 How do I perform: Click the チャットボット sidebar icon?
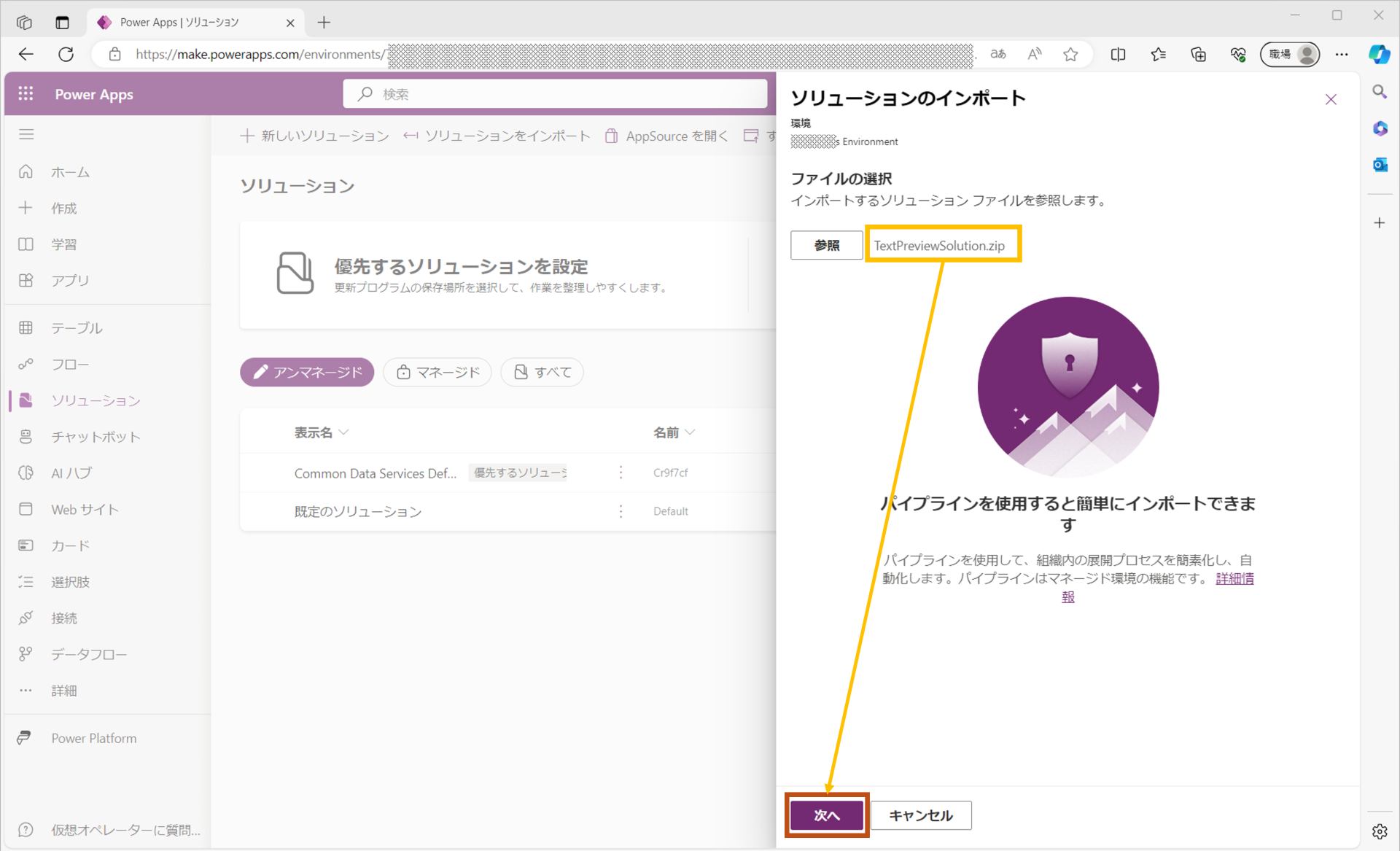(26, 437)
